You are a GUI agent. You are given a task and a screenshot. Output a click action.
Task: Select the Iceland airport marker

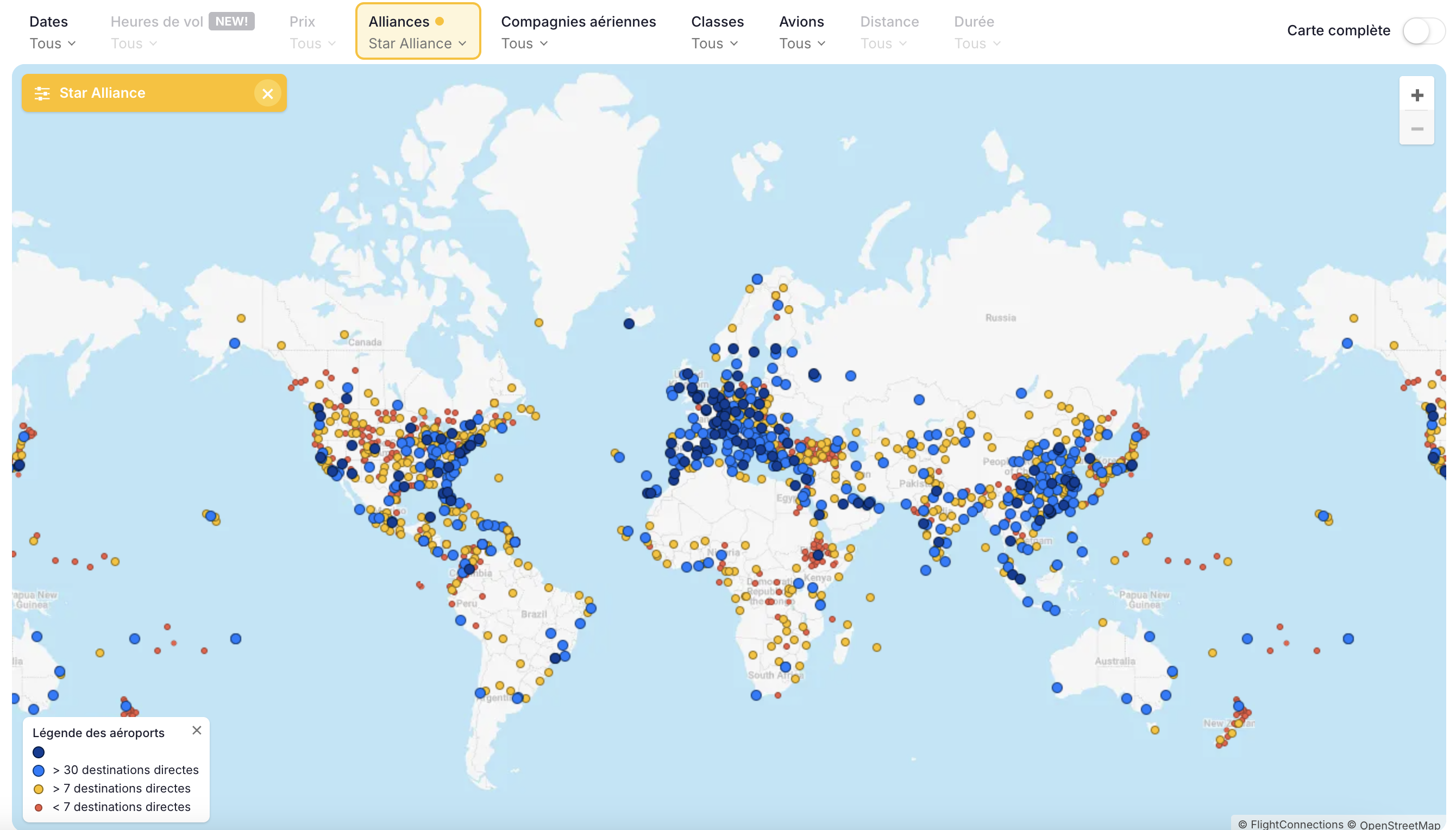[x=629, y=323]
